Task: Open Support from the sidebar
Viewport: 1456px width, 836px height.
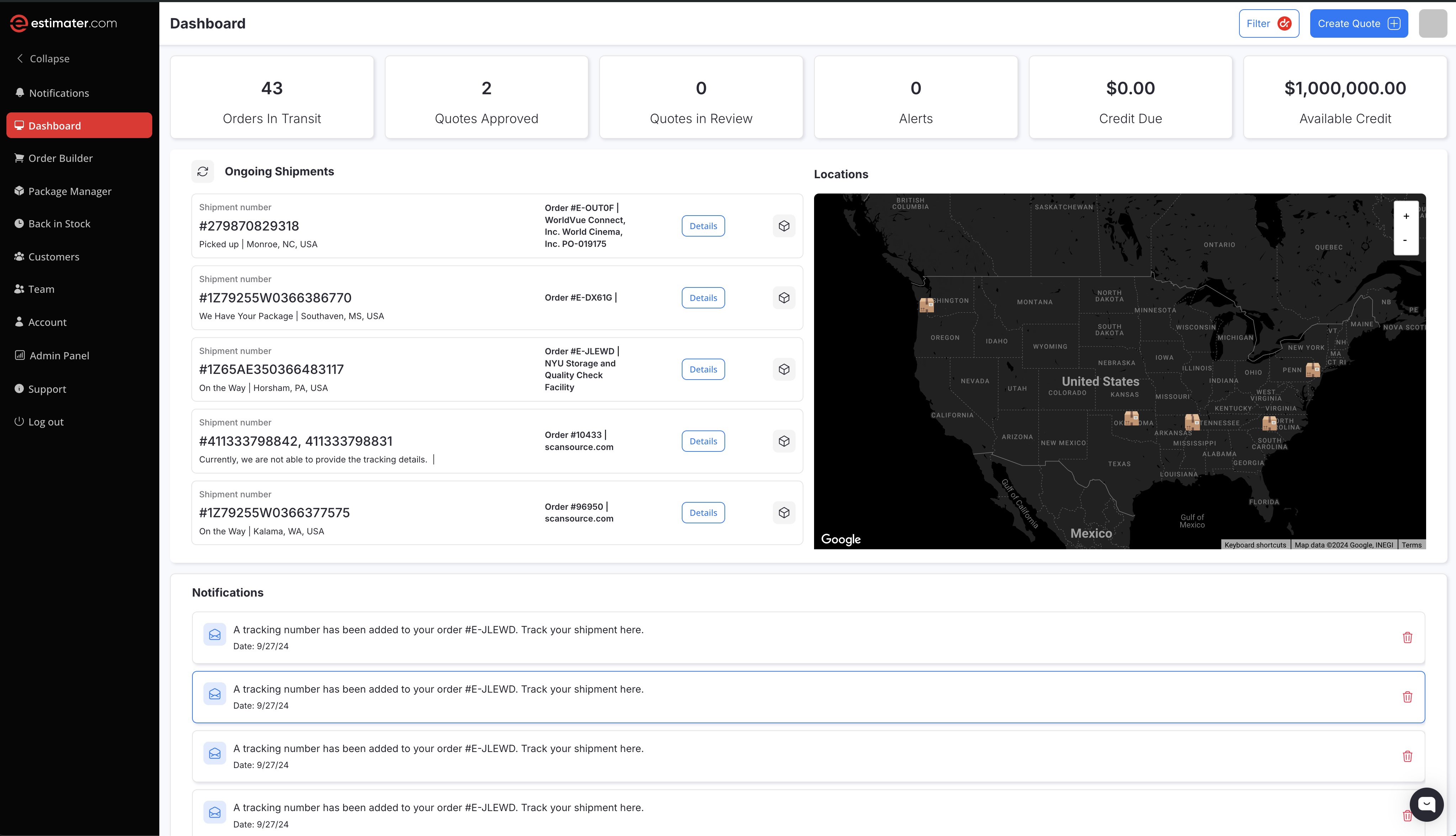Action: (40, 389)
